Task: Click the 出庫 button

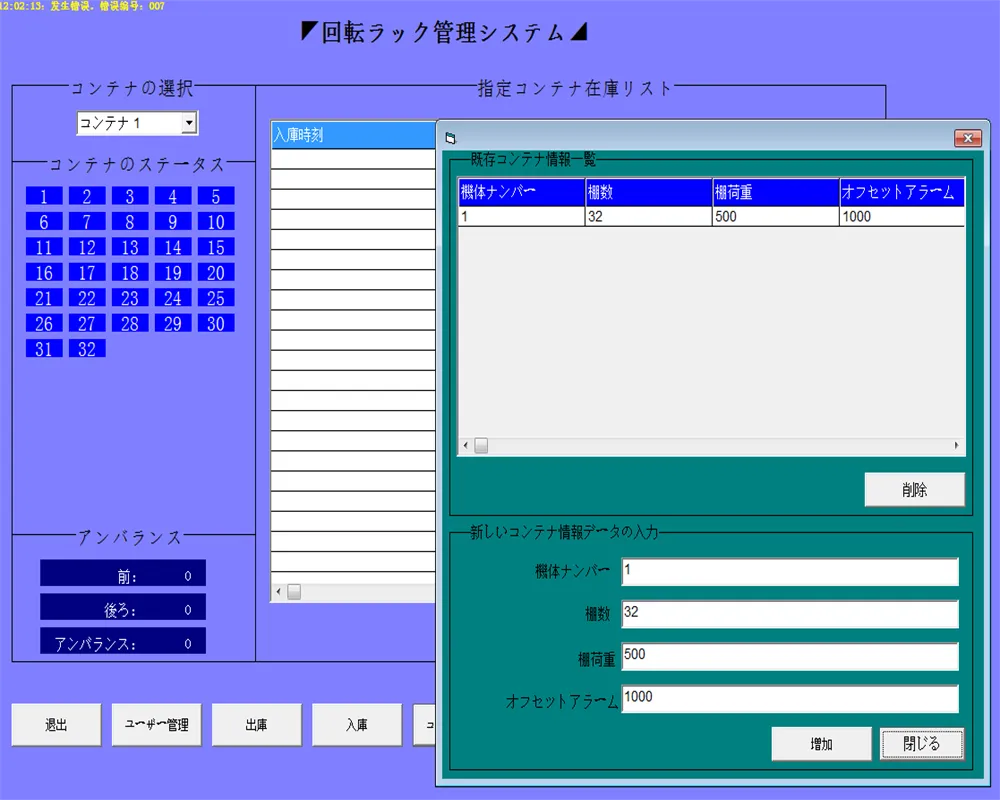Action: [x=256, y=725]
